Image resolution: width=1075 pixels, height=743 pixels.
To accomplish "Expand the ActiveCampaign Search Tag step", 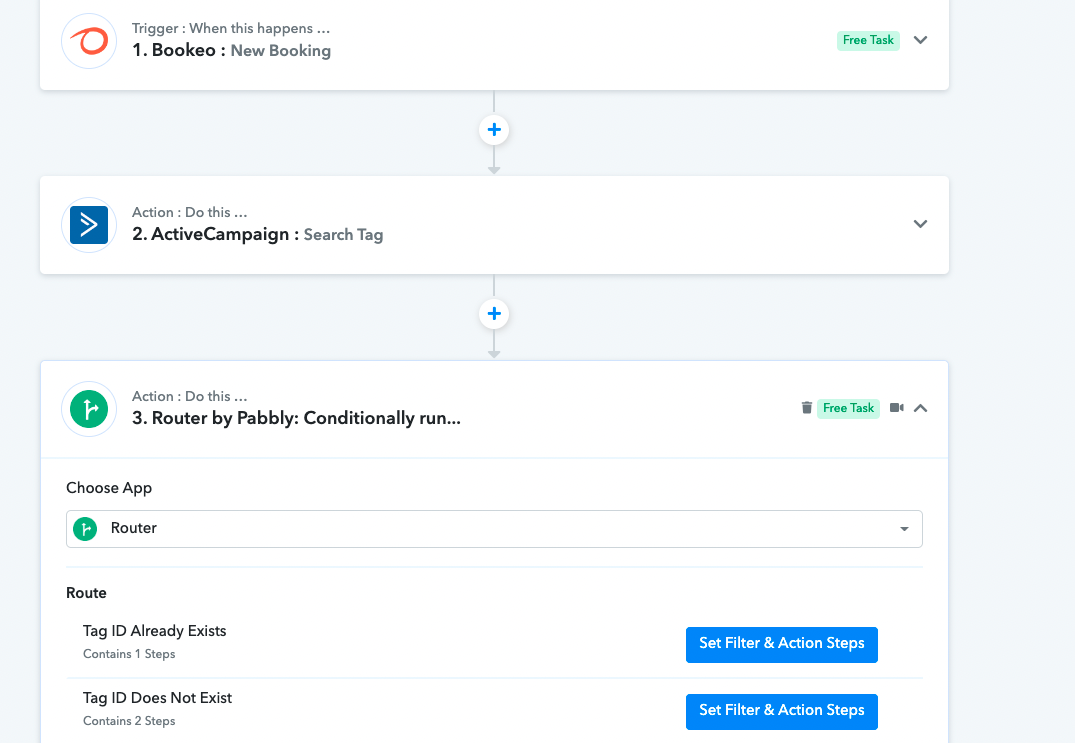I will coord(920,223).
